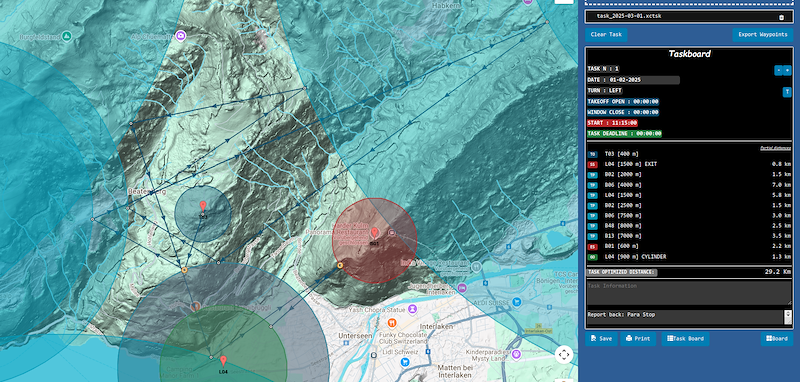This screenshot has width=800, height=382.
Task: Click the L04 goal map pin
Action: click(x=223, y=361)
